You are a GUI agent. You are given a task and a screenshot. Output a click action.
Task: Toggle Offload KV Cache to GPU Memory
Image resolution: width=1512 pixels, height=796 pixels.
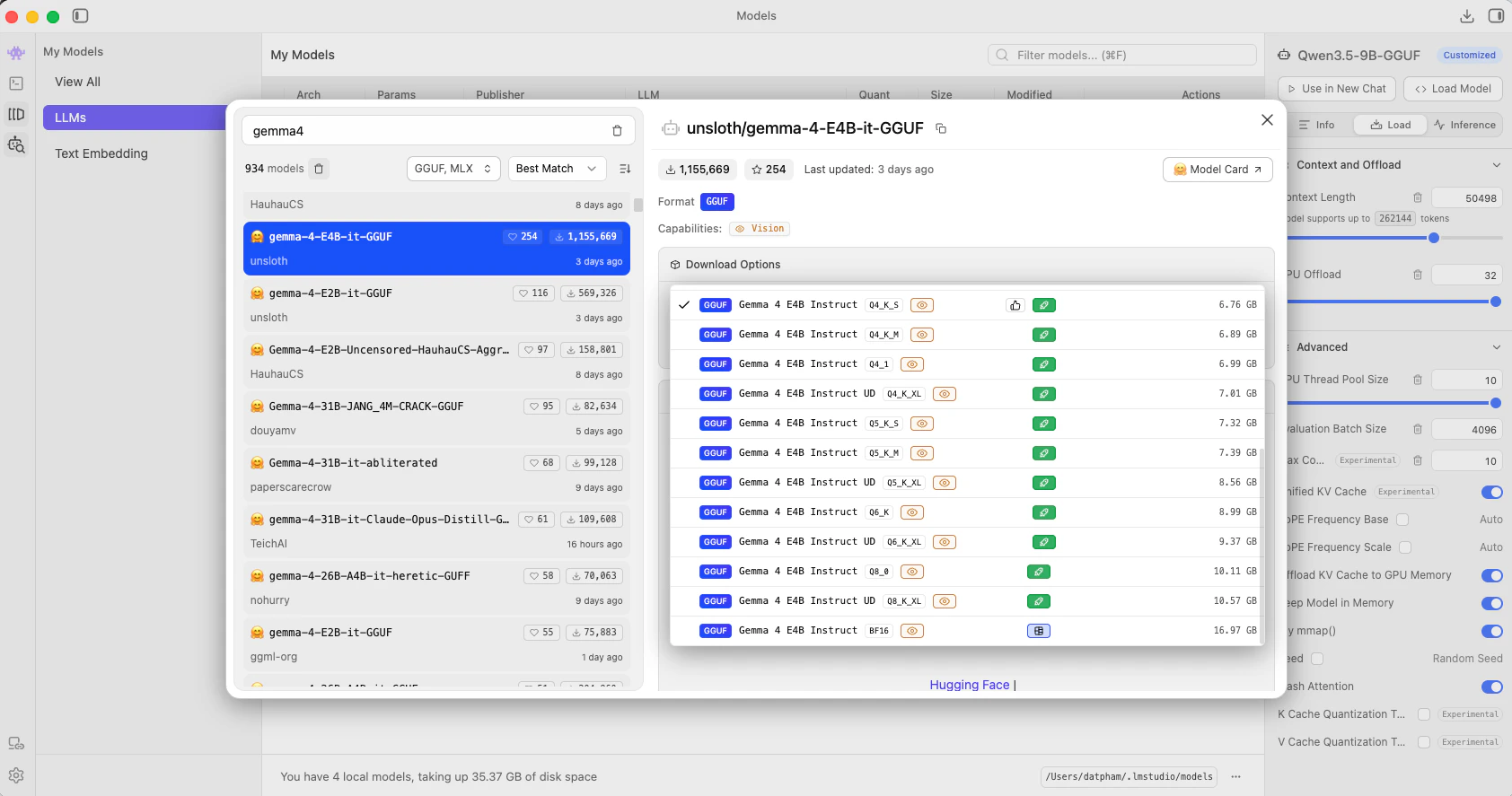tap(1491, 575)
